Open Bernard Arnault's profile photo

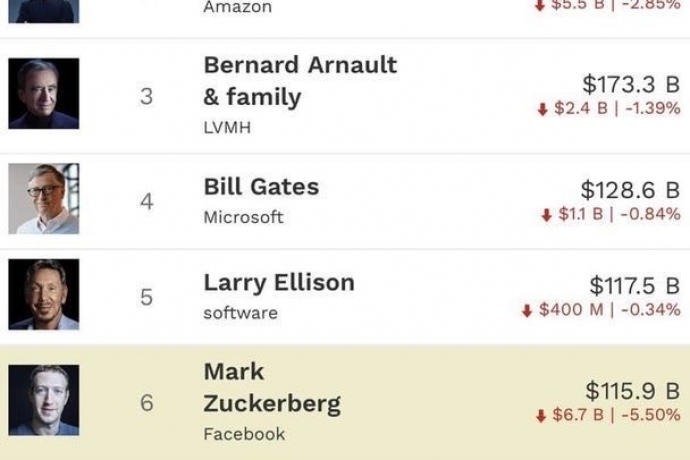pyautogui.click(x=44, y=94)
